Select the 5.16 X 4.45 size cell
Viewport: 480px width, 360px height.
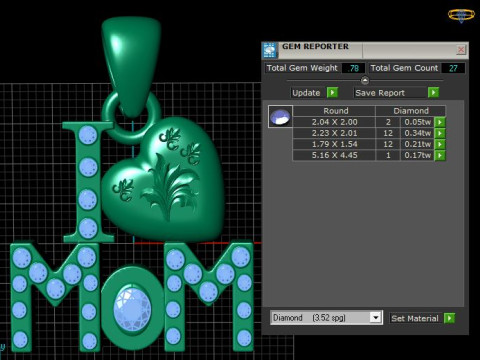coord(334,155)
